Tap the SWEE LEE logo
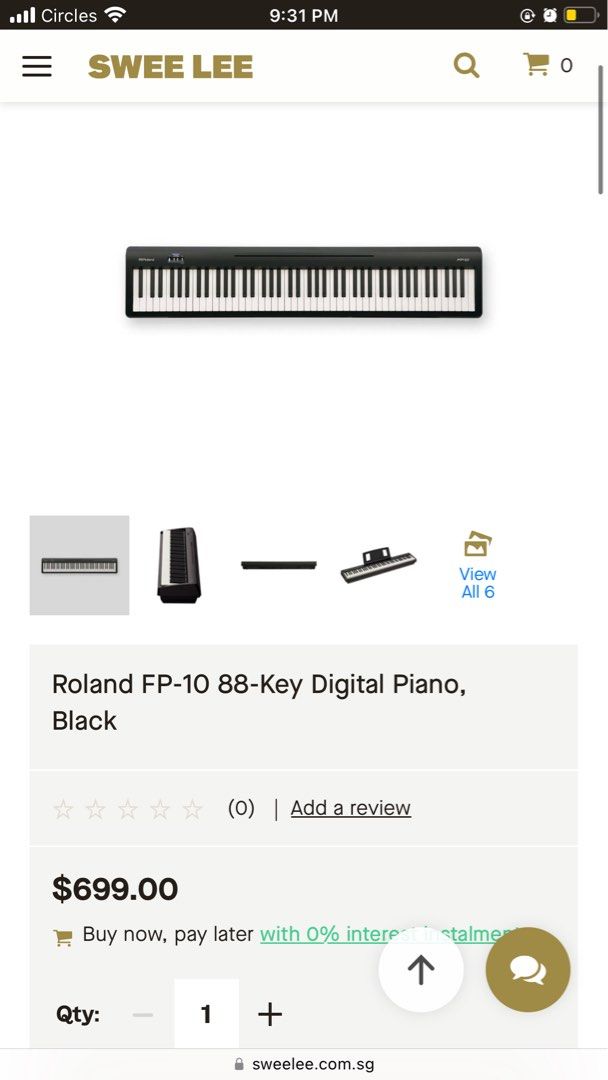This screenshot has width=608, height=1080. pyautogui.click(x=170, y=65)
